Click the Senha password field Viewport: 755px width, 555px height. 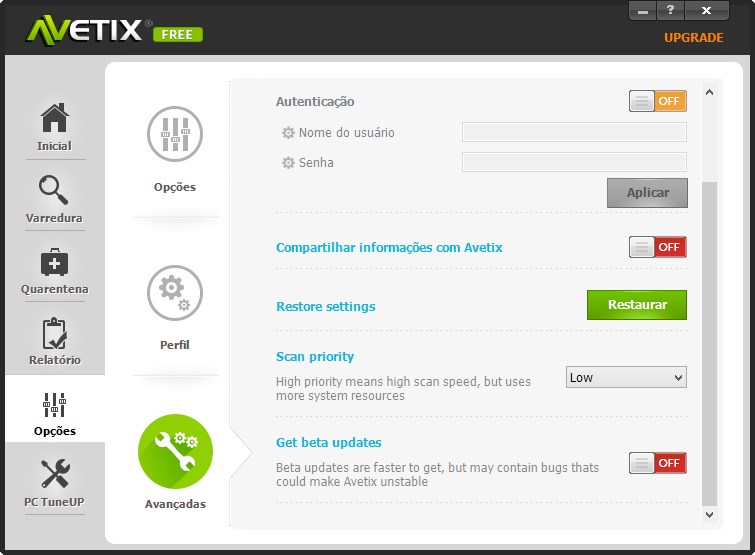tap(574, 162)
